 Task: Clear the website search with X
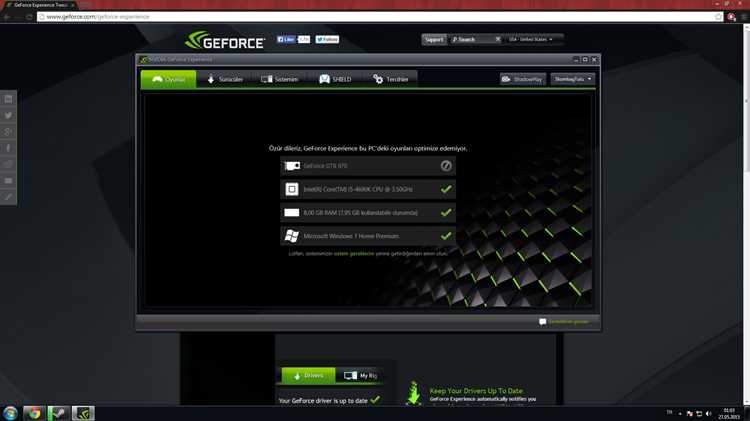click(498, 39)
